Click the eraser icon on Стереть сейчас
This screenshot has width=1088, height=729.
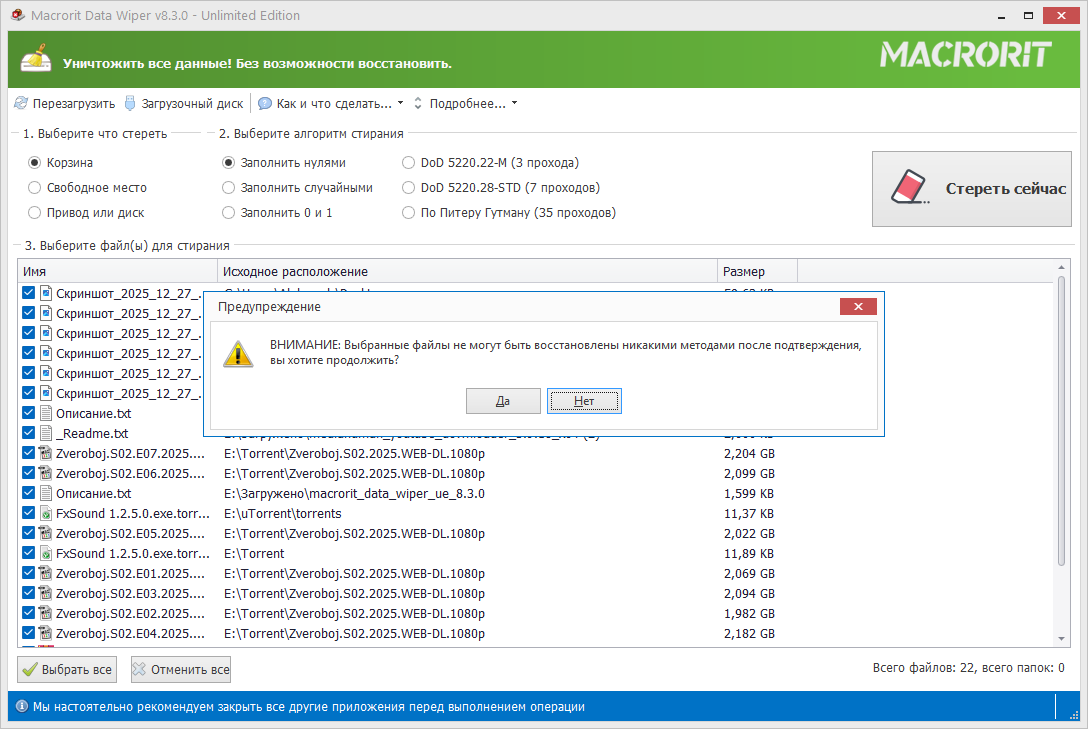(910, 188)
